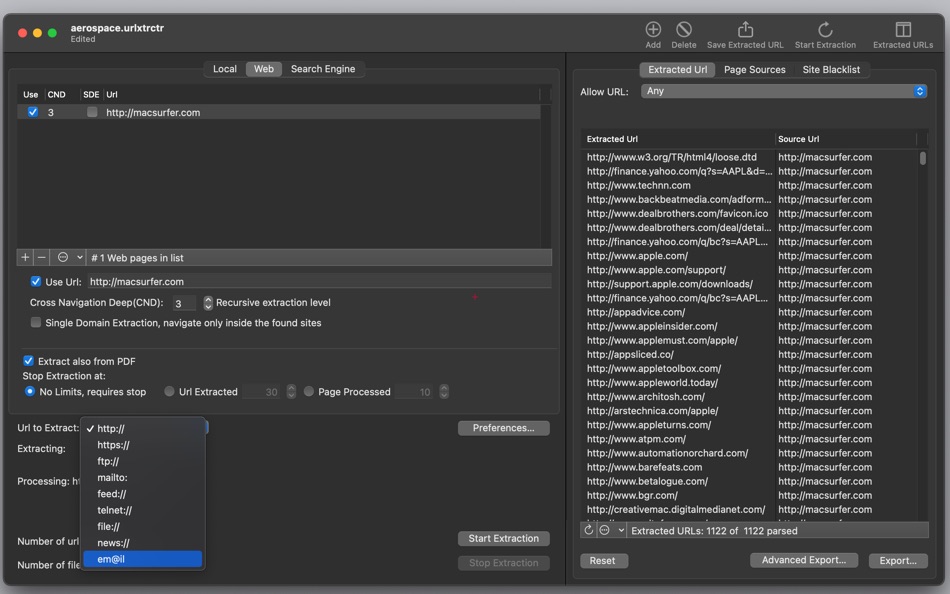Switch to the Search Engine tab
The height and width of the screenshot is (594, 950).
(x=323, y=69)
